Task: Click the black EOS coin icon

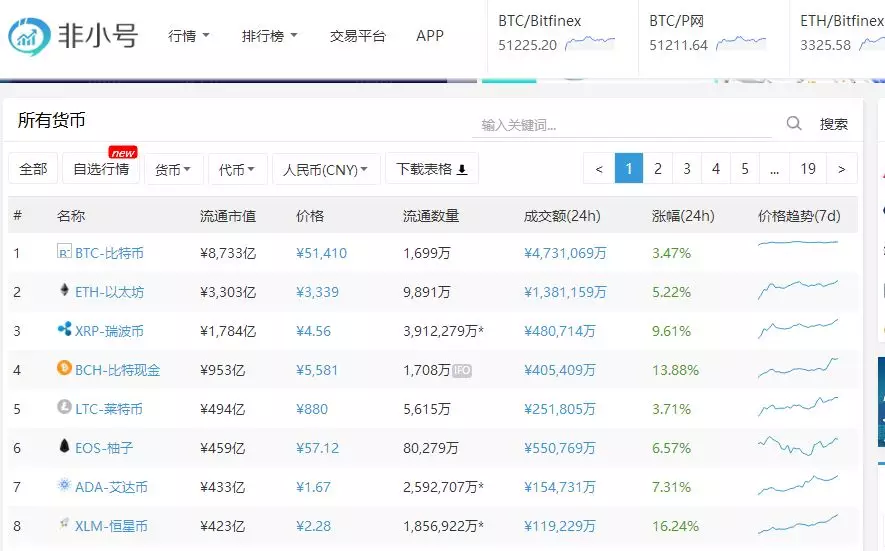Action: pos(64,446)
